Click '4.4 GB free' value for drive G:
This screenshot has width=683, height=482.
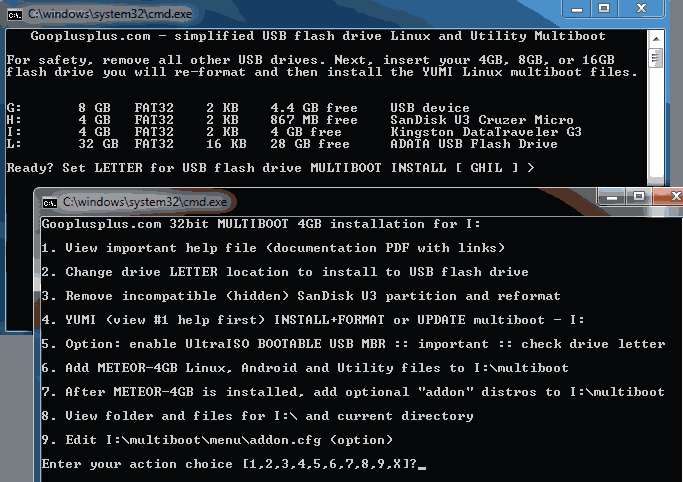coord(314,108)
